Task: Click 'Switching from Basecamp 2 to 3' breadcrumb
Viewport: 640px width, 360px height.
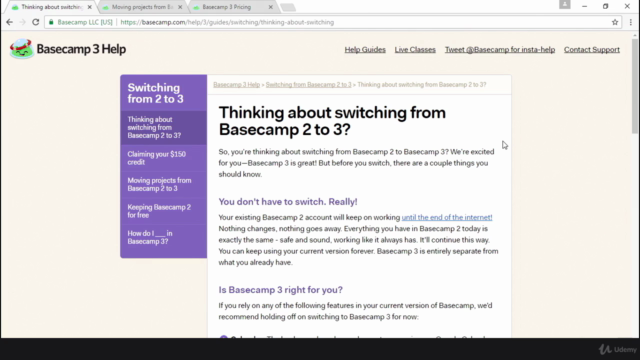Action: (308, 84)
